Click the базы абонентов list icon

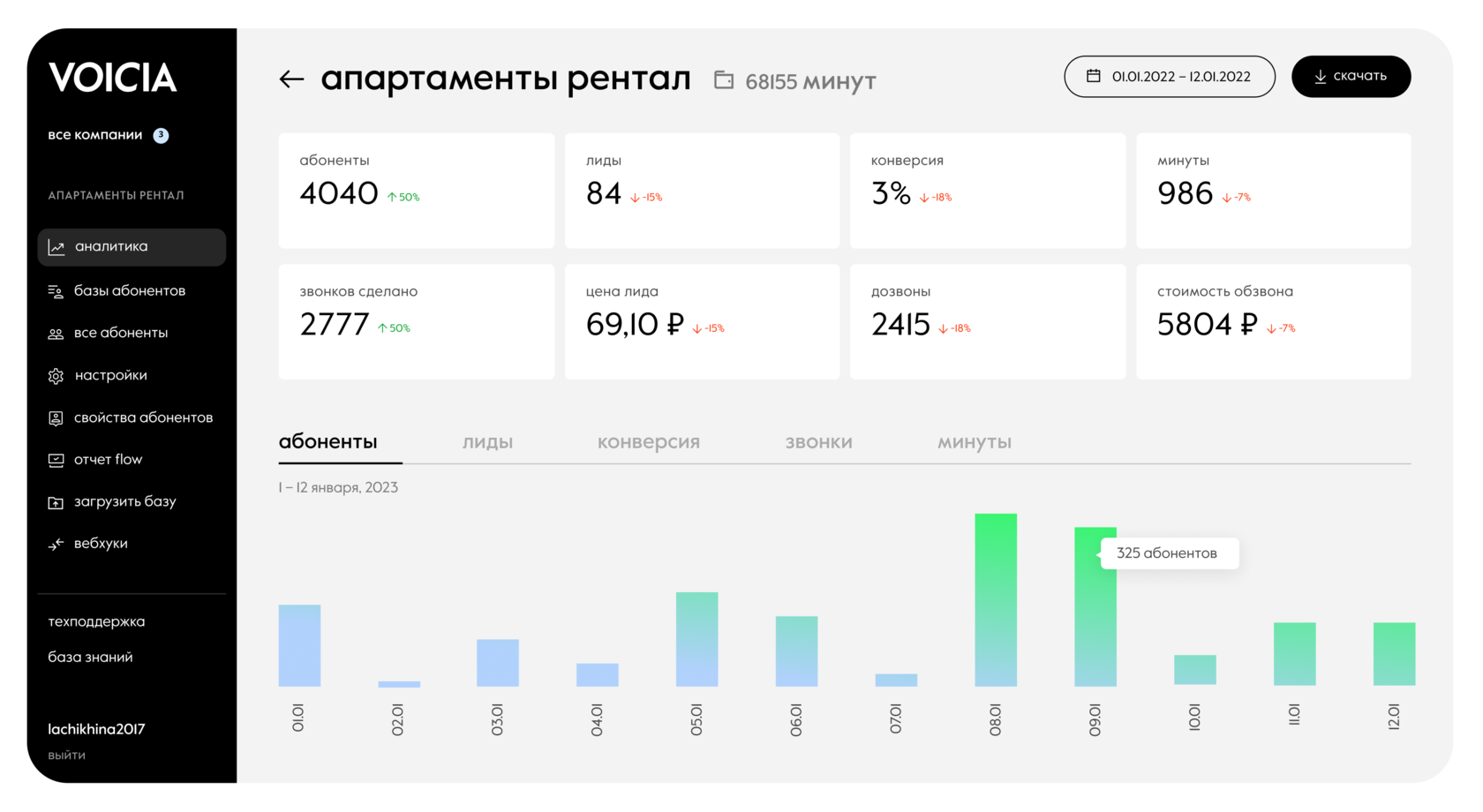pos(56,291)
